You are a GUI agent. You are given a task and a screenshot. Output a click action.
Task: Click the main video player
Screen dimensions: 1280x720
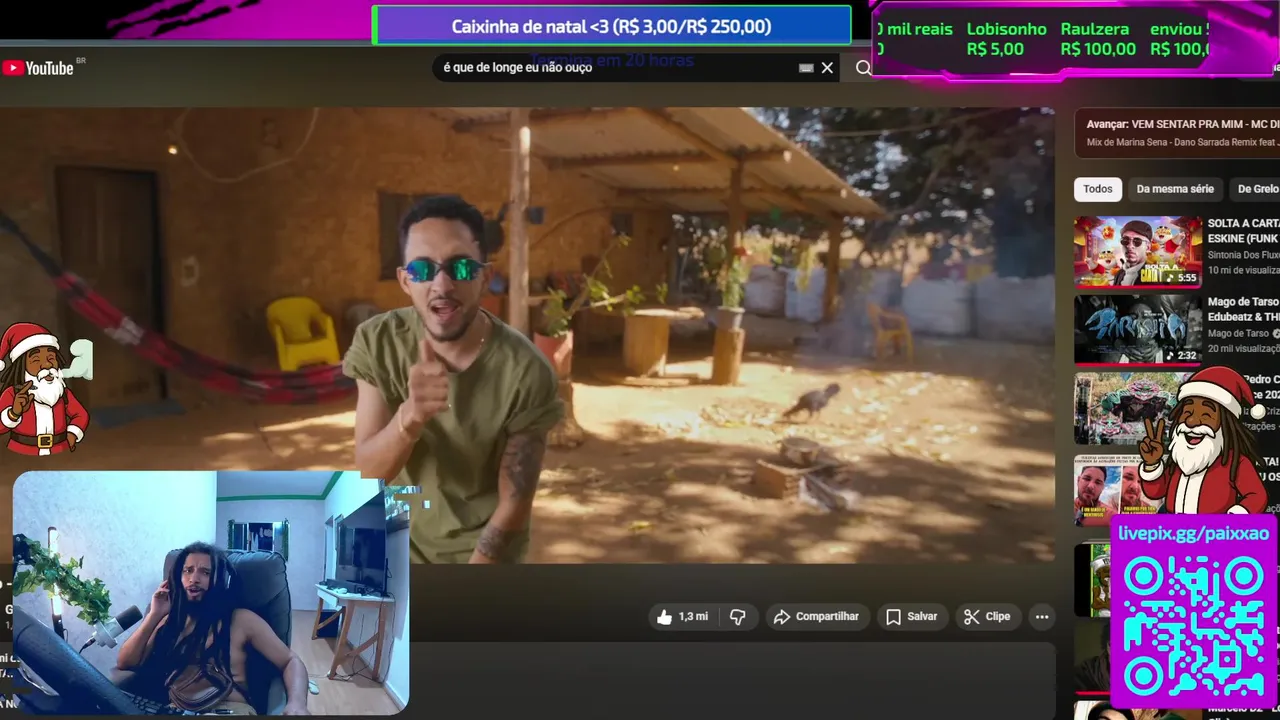tap(527, 335)
